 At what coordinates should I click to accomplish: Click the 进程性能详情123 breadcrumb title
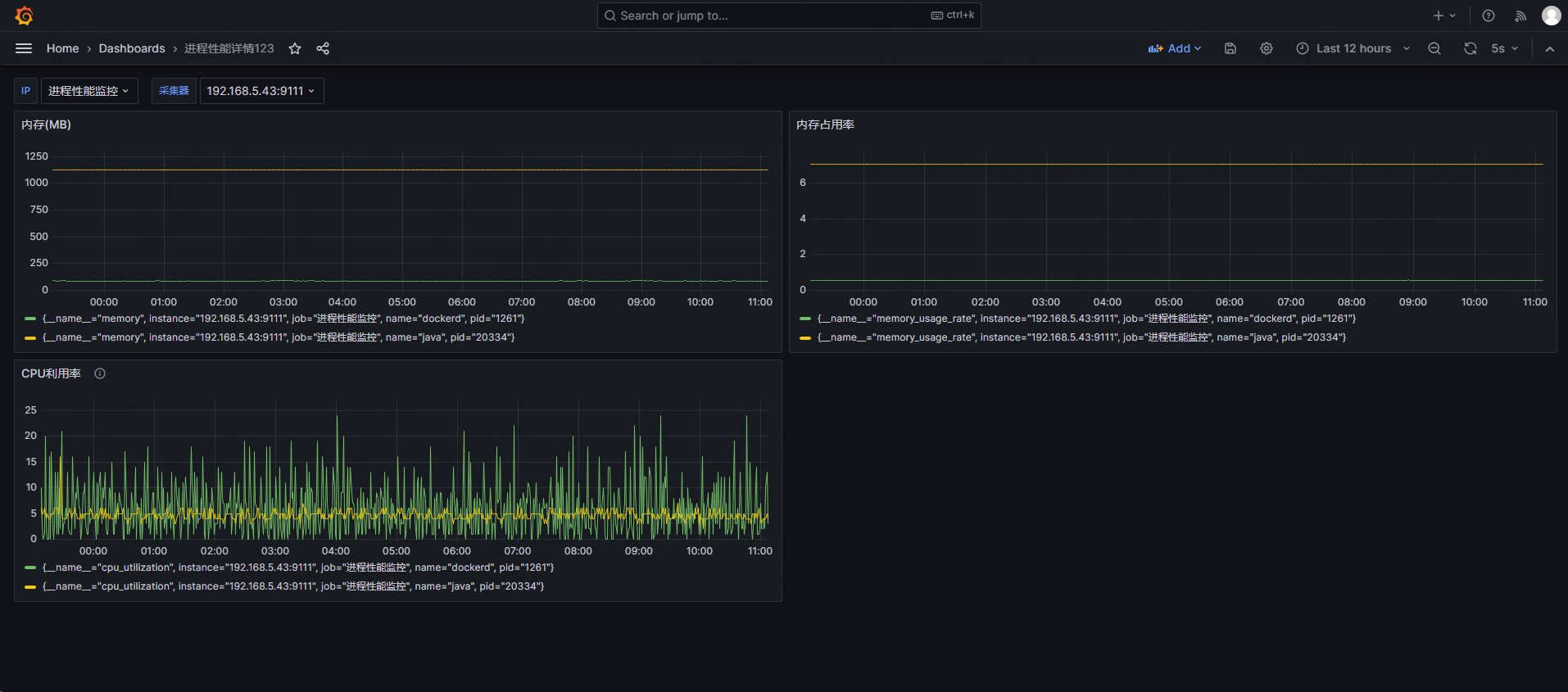click(229, 48)
